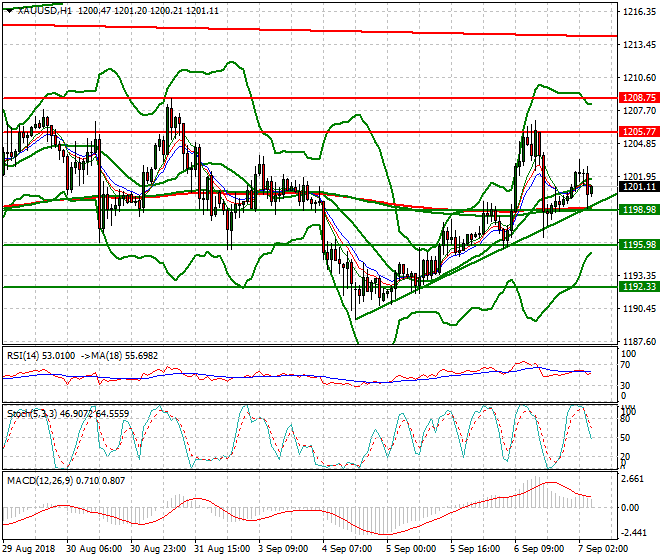Image resolution: width=660 pixels, height=560 pixels.
Task: Click the 31 Aug 15:00 time label
Action: pos(222,549)
